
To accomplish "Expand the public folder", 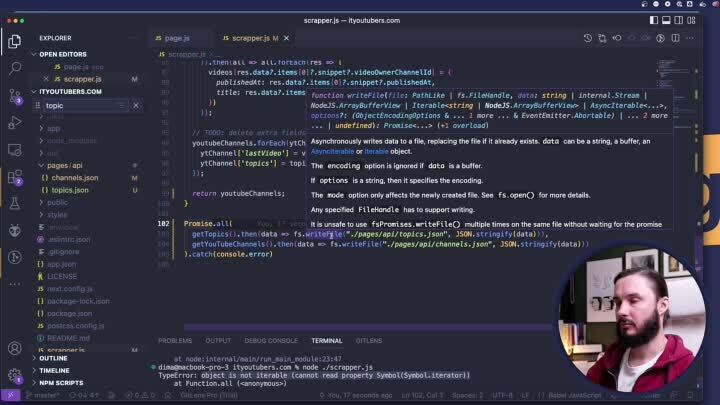I will 57,202.
